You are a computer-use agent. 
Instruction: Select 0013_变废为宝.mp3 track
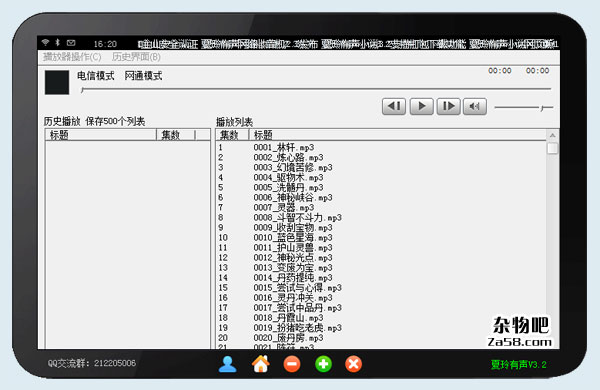click(x=293, y=268)
